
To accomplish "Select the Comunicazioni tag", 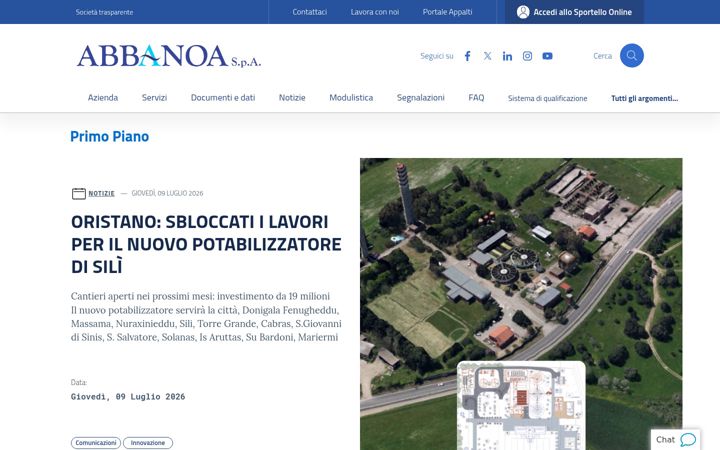I will pyautogui.click(x=96, y=443).
